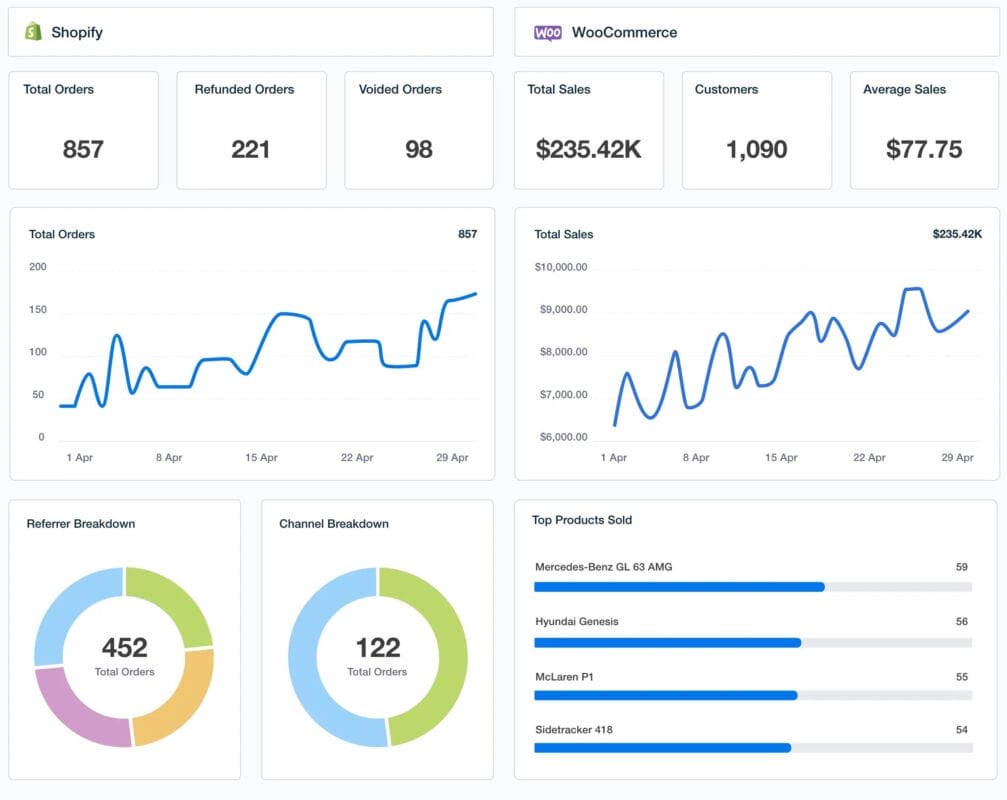The width and height of the screenshot is (1007, 800).
Task: Expand the Total Orders chart panel
Action: pos(250,345)
